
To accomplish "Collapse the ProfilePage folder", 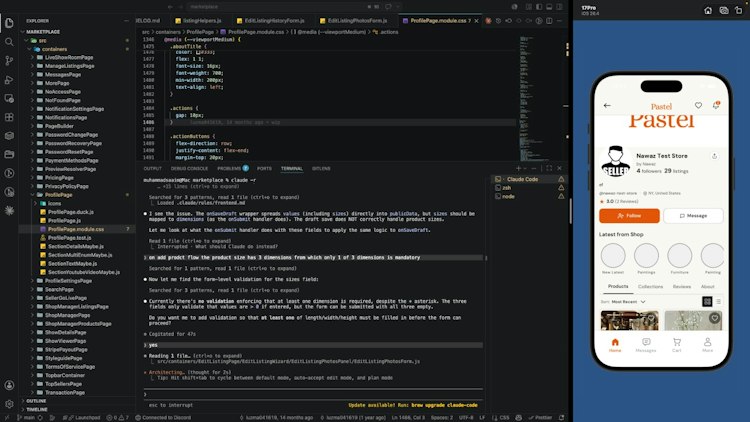I will coord(58,195).
